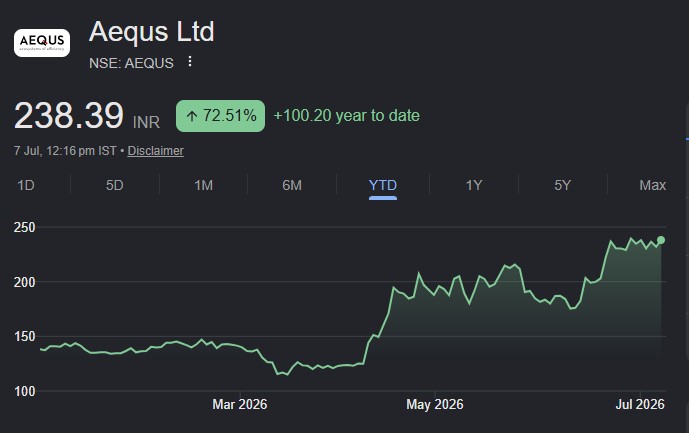This screenshot has height=433, width=689.
Task: Select the 1D time range tab
Action: point(26,185)
